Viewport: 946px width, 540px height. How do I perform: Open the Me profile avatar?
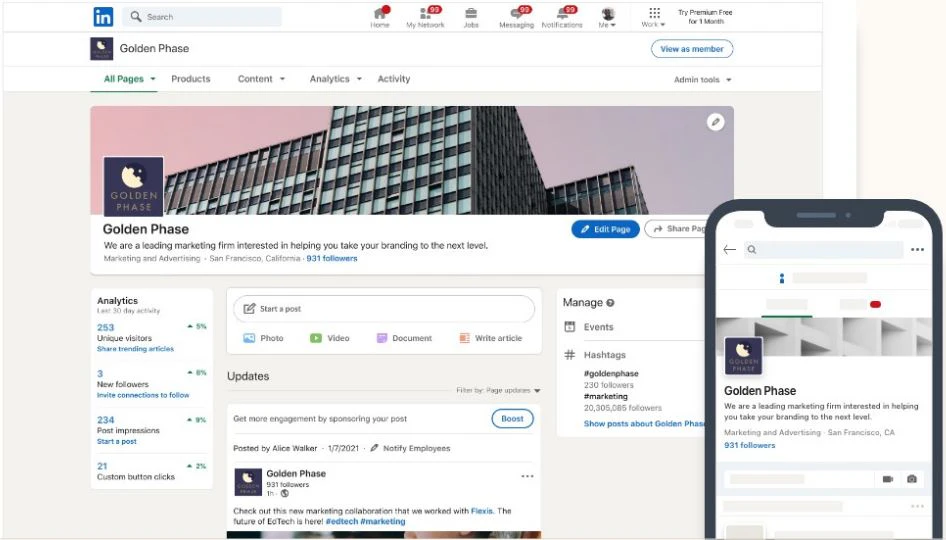coord(608,17)
